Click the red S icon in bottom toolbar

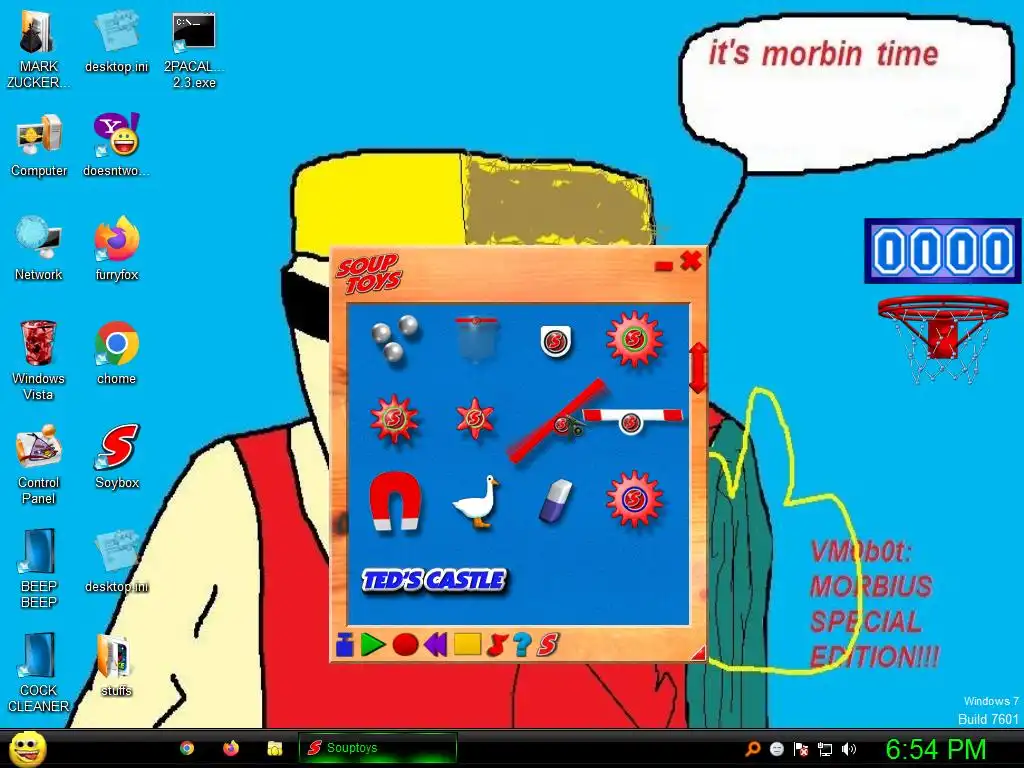pos(548,645)
